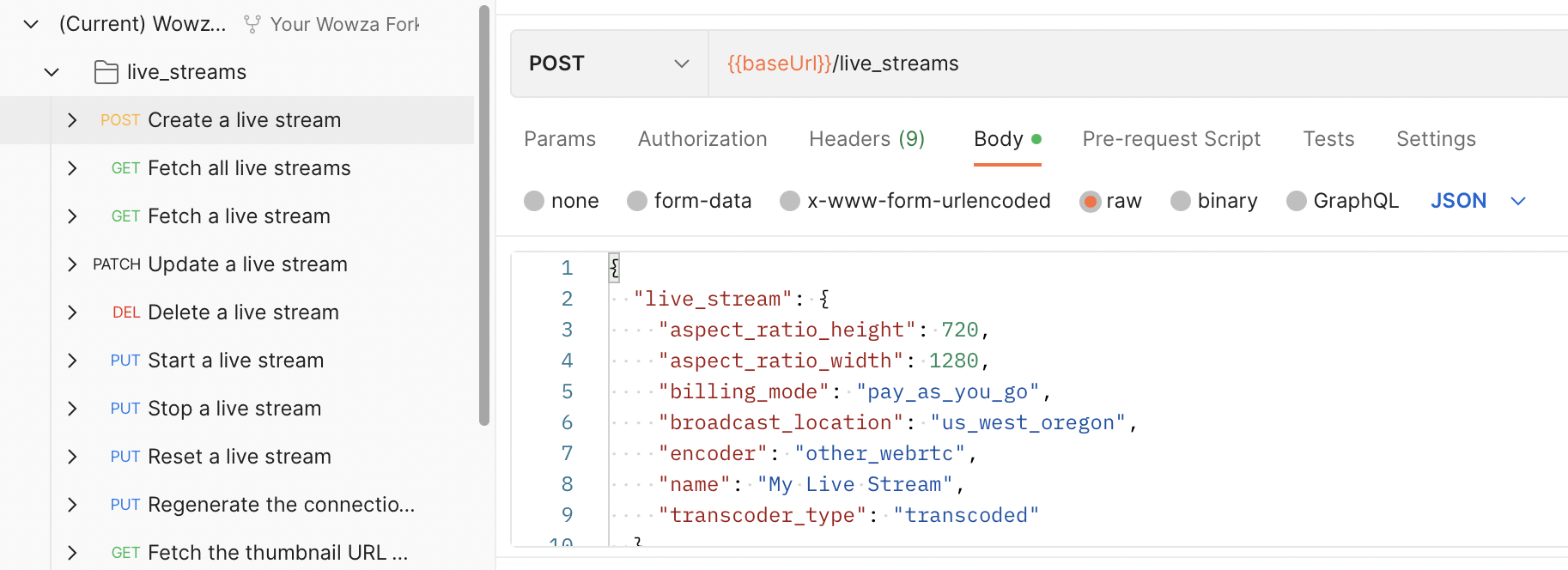Screen dimensions: 1568x570
Task: Click the "live_stream" key on line 2
Action: click(713, 299)
